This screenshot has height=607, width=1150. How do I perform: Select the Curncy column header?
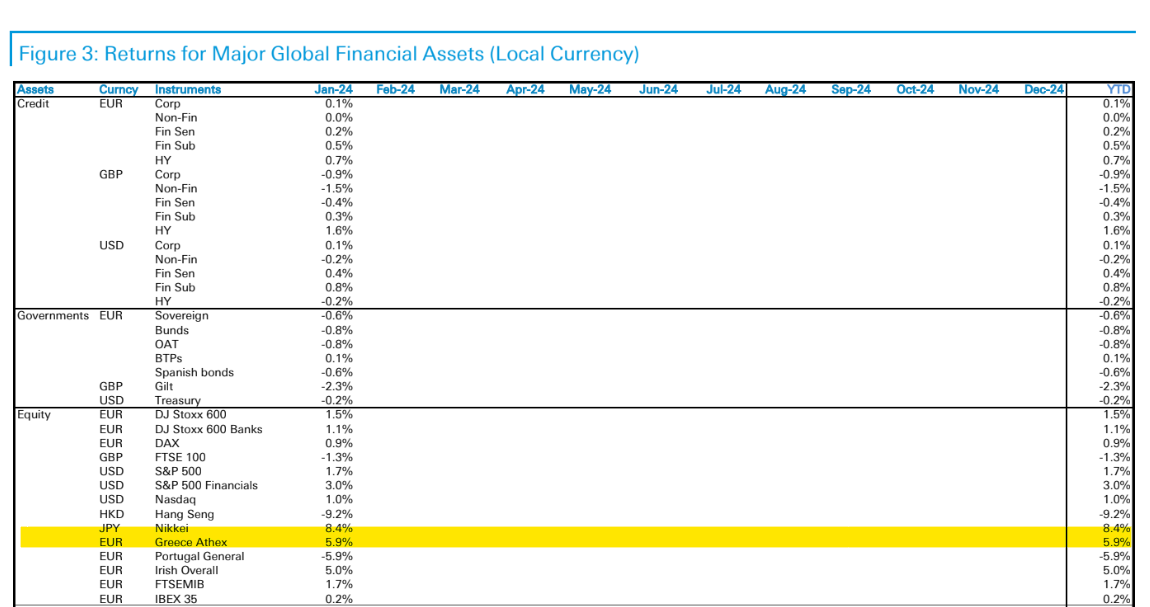[x=118, y=90]
